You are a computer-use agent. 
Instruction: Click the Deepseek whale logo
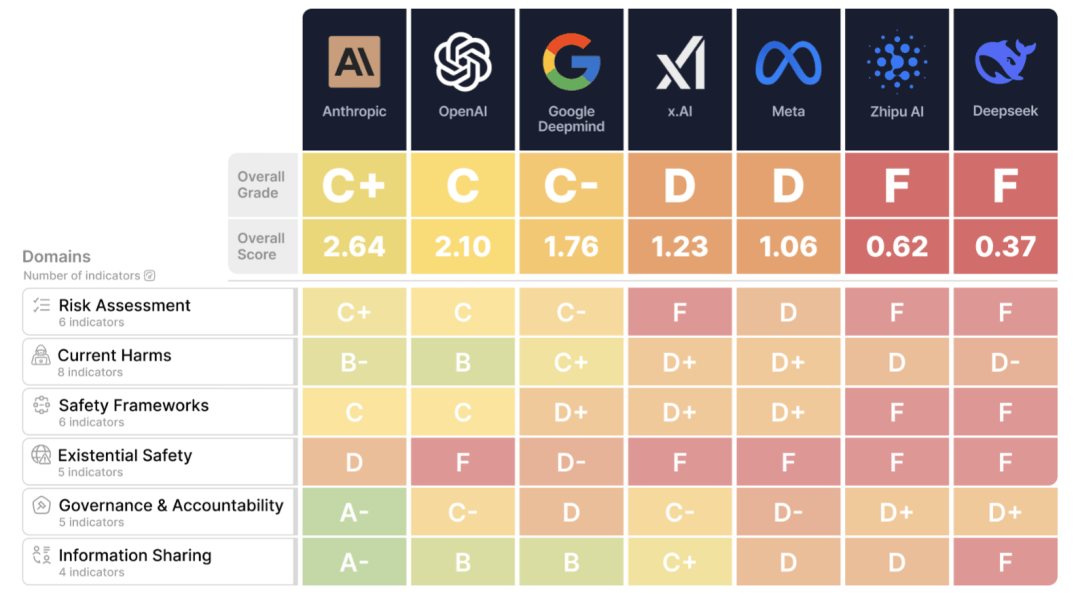coord(1005,62)
